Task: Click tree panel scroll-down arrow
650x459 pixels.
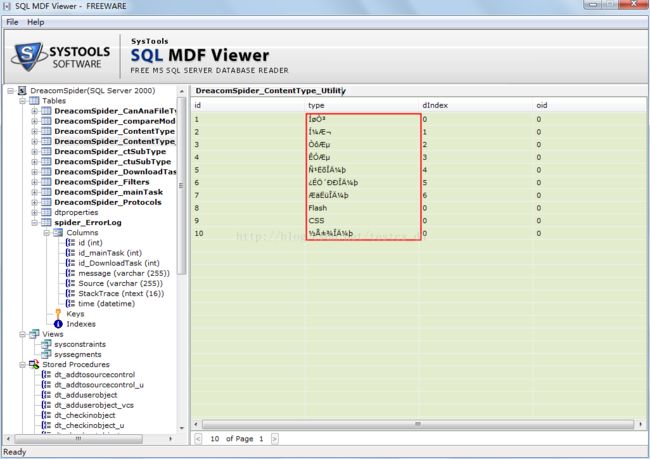Action: tap(182, 428)
